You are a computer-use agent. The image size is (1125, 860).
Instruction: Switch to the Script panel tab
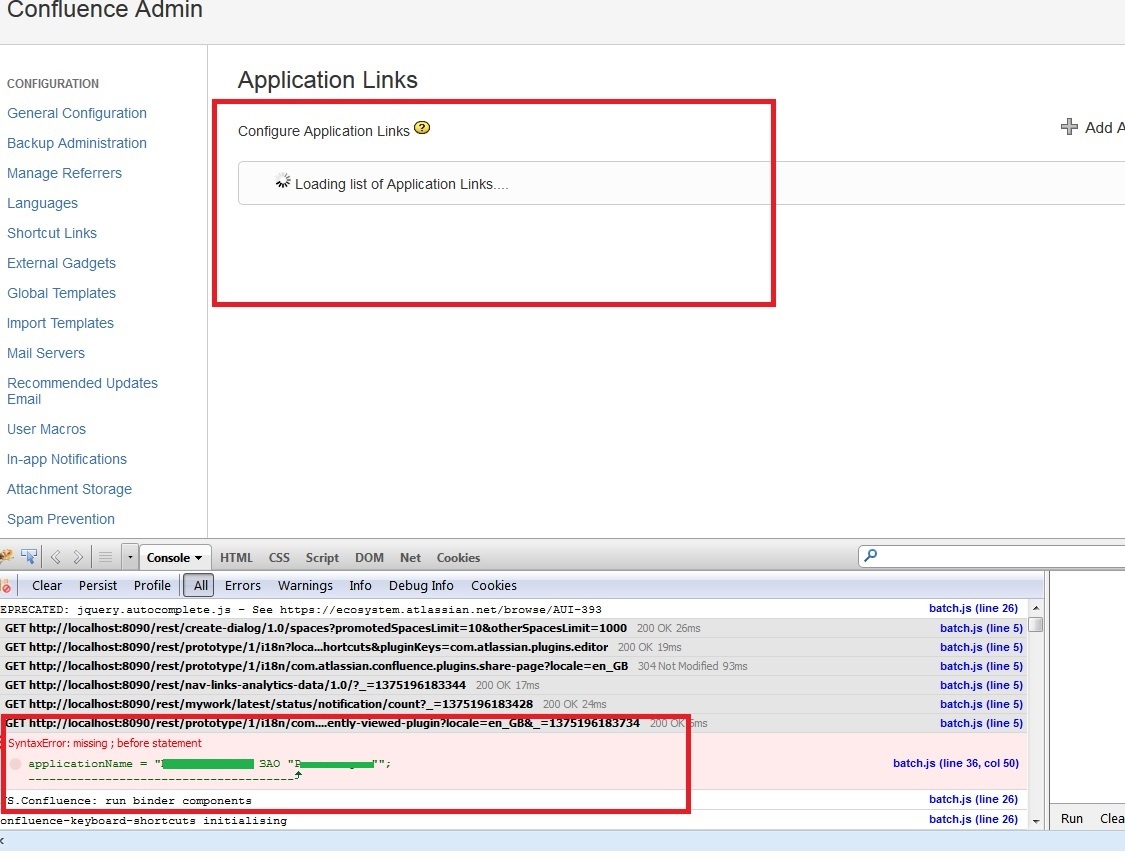pos(322,557)
